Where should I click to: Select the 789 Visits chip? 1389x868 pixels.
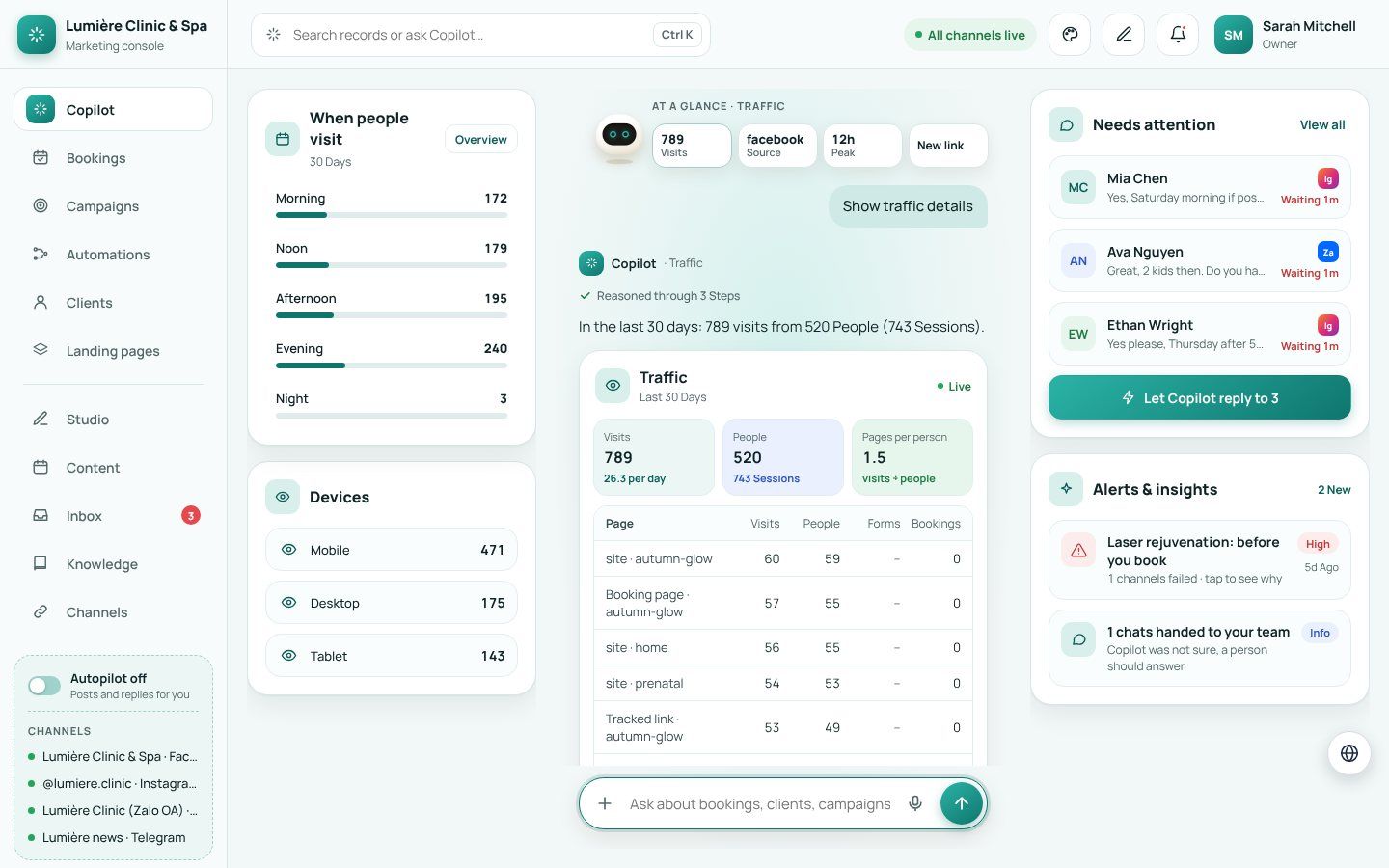tap(692, 146)
